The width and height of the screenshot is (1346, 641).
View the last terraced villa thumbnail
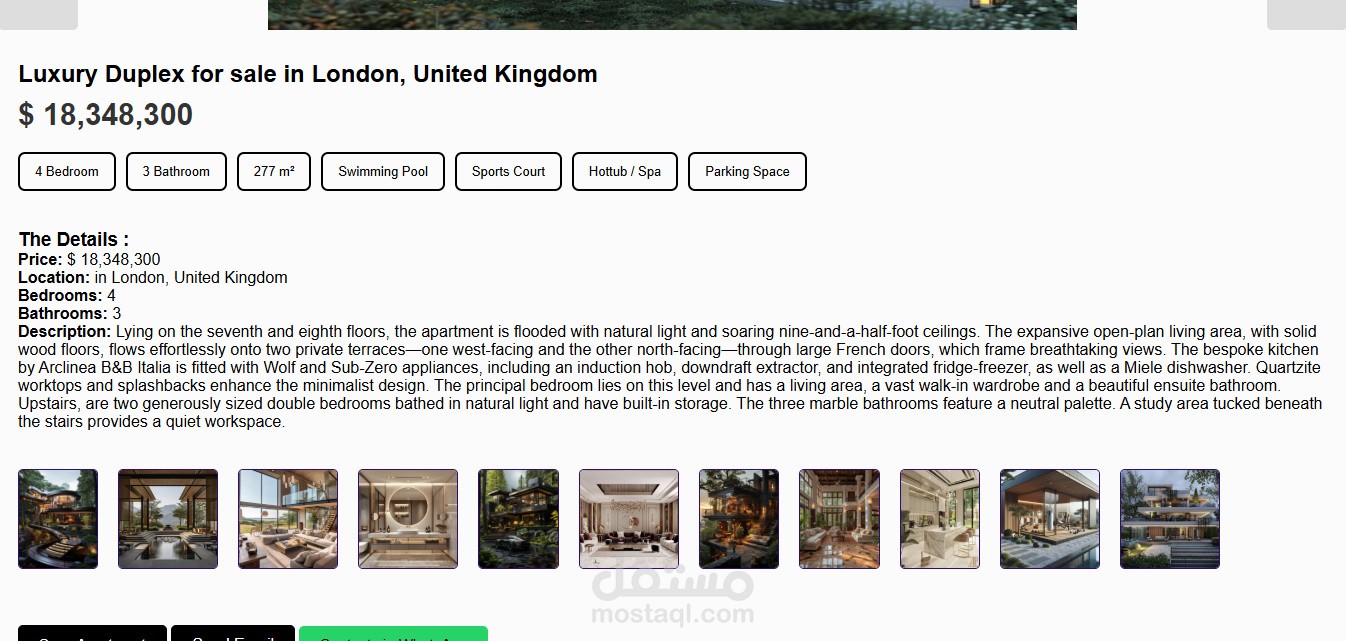click(1170, 519)
